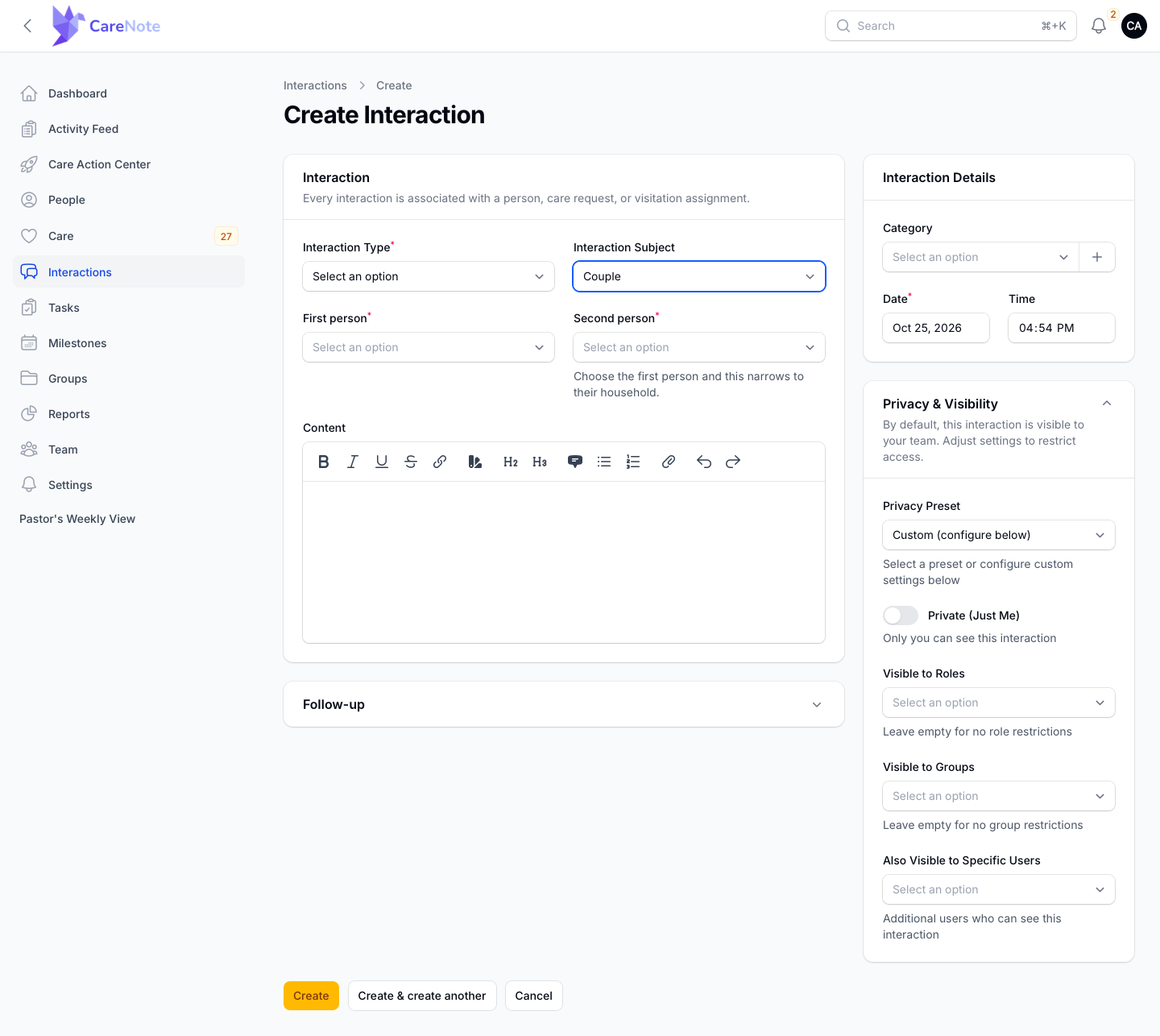Apply underline formatting in editor

(x=382, y=462)
